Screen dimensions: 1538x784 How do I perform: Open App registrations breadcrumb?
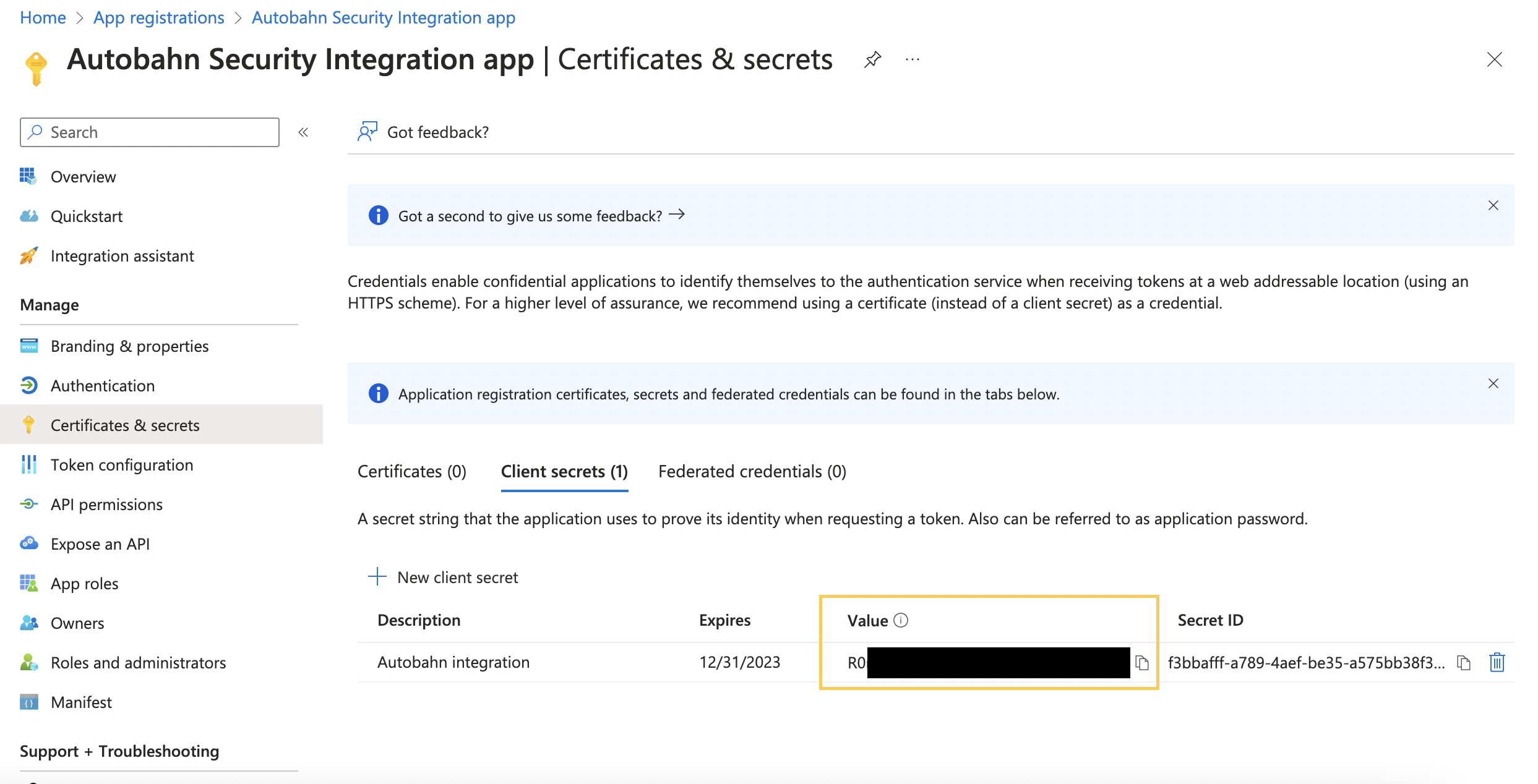(159, 17)
